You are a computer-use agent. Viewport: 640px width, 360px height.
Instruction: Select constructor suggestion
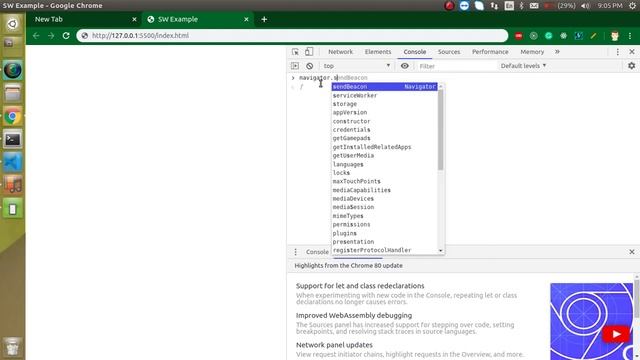pyautogui.click(x=384, y=121)
